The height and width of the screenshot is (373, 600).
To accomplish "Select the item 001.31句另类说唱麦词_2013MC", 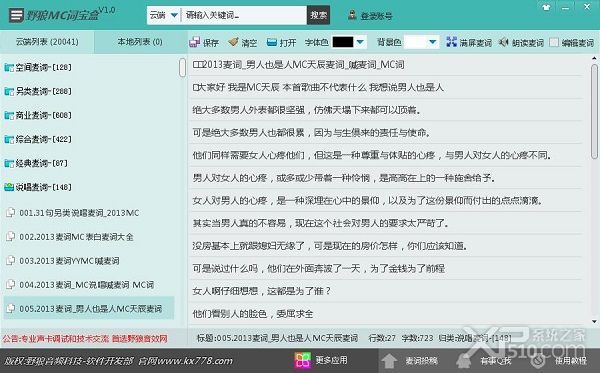I will click(79, 213).
